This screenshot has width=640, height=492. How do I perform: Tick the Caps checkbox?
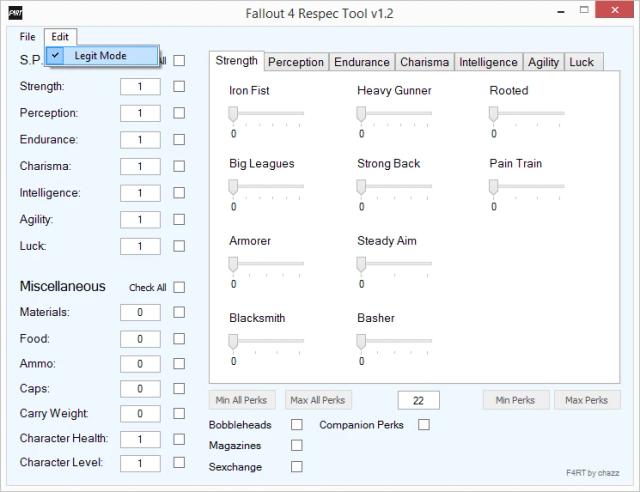[179, 388]
